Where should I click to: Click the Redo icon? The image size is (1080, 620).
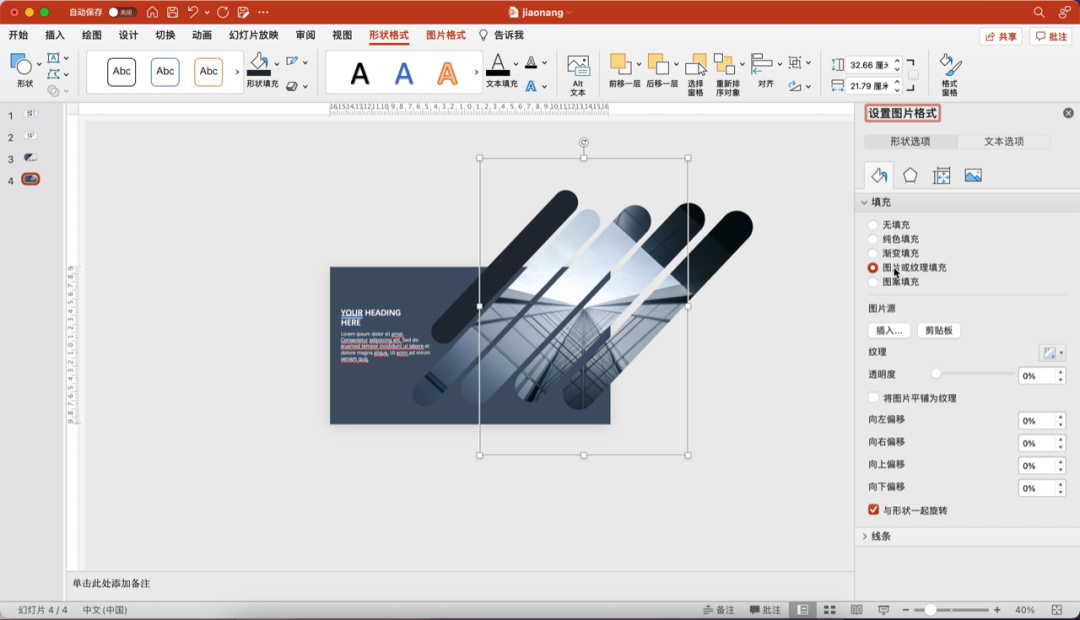(x=222, y=12)
